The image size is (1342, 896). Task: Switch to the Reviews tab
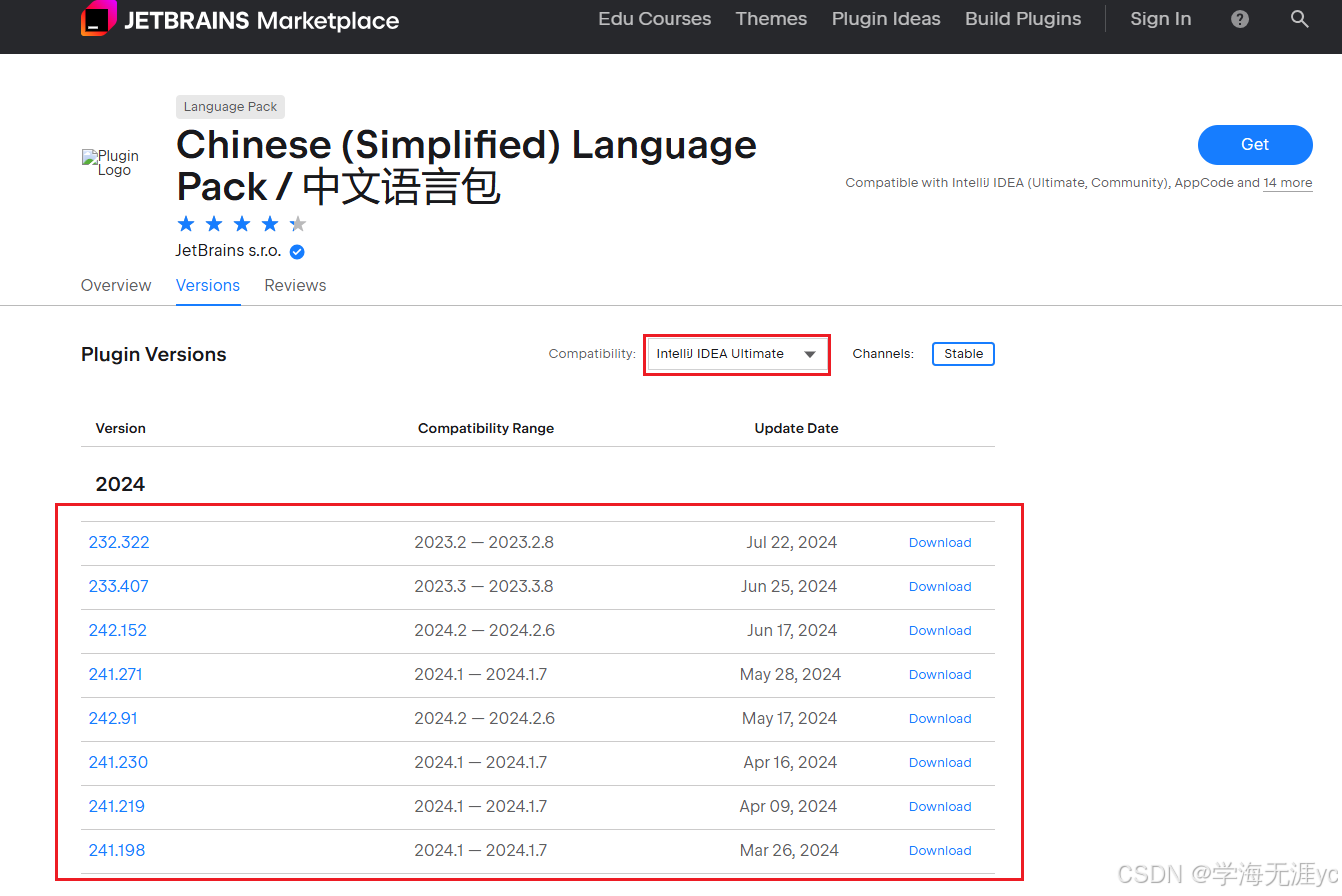click(295, 286)
